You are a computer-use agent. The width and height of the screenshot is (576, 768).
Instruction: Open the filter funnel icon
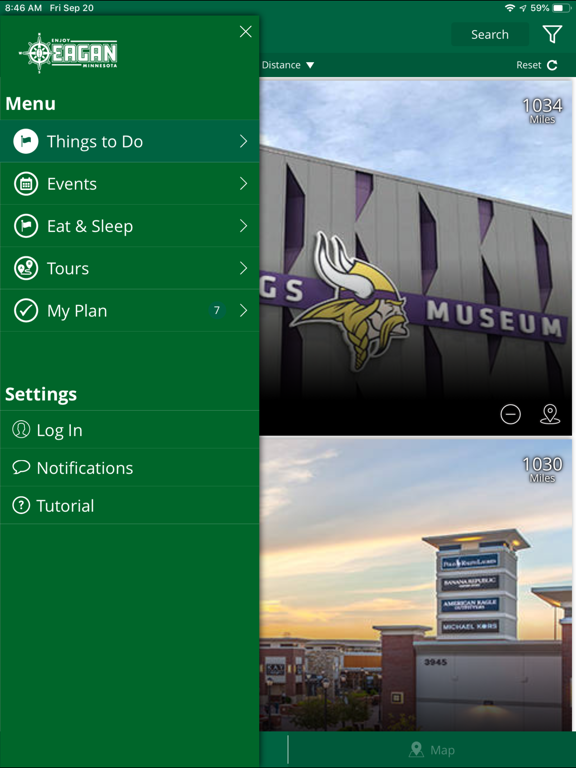coord(552,34)
